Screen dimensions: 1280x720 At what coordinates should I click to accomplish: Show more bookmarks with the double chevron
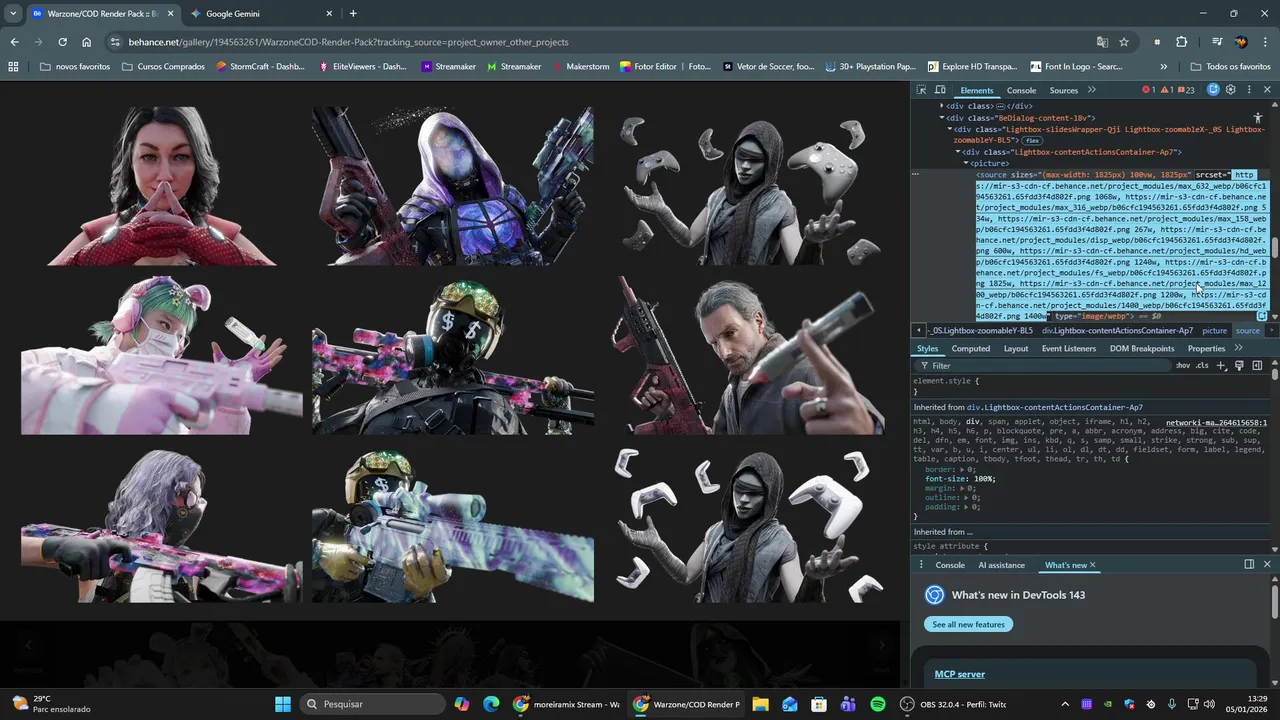[x=1163, y=67]
